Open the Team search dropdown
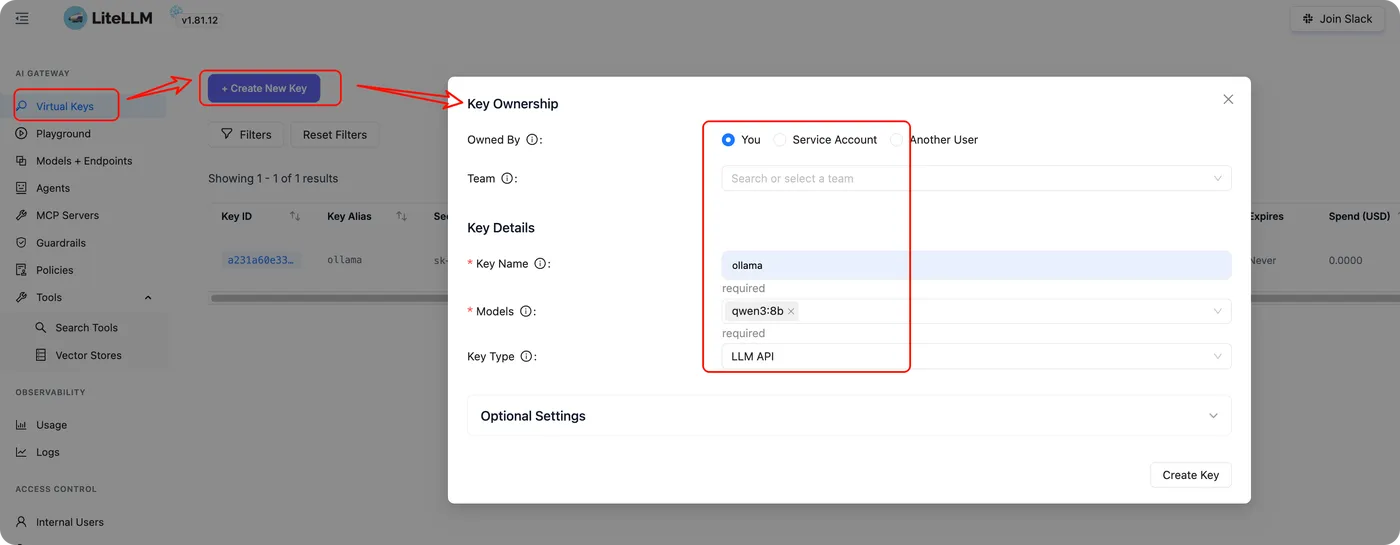 pos(975,178)
